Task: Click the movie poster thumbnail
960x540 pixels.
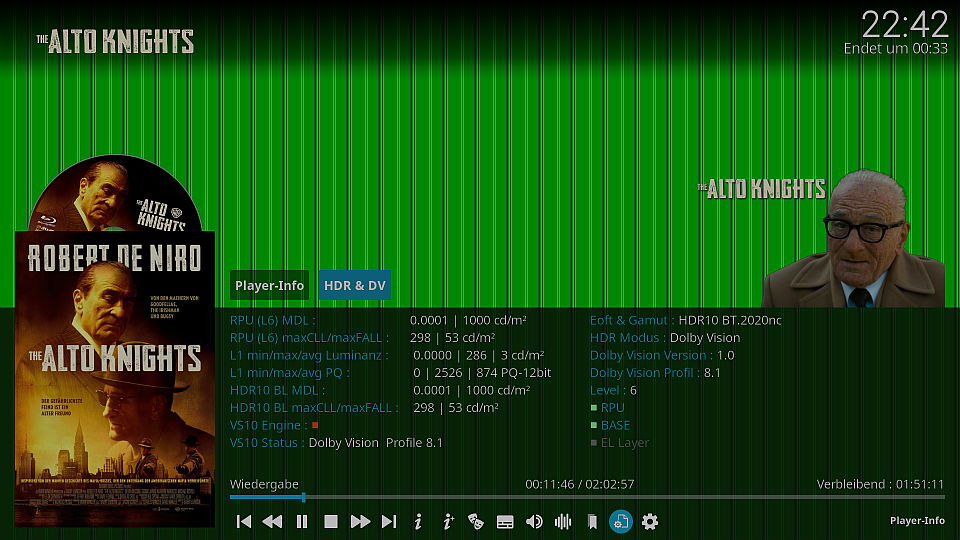Action: (114, 378)
